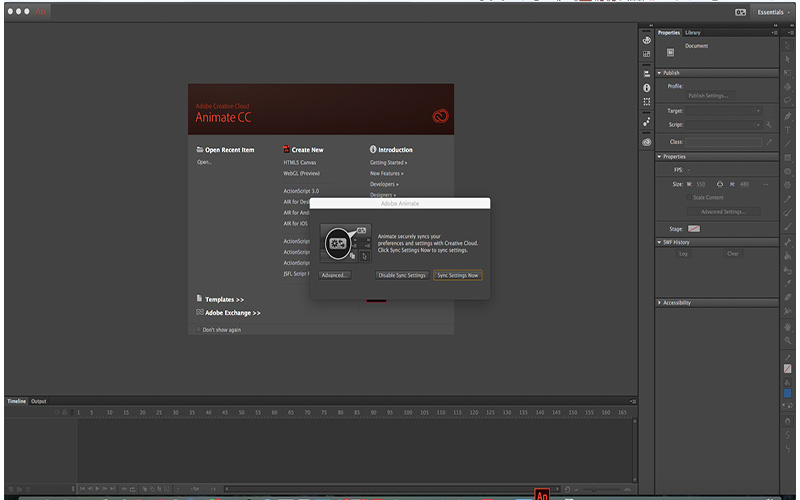This screenshot has height=500, width=800.
Task: Select the Oval tool
Action: click(787, 171)
